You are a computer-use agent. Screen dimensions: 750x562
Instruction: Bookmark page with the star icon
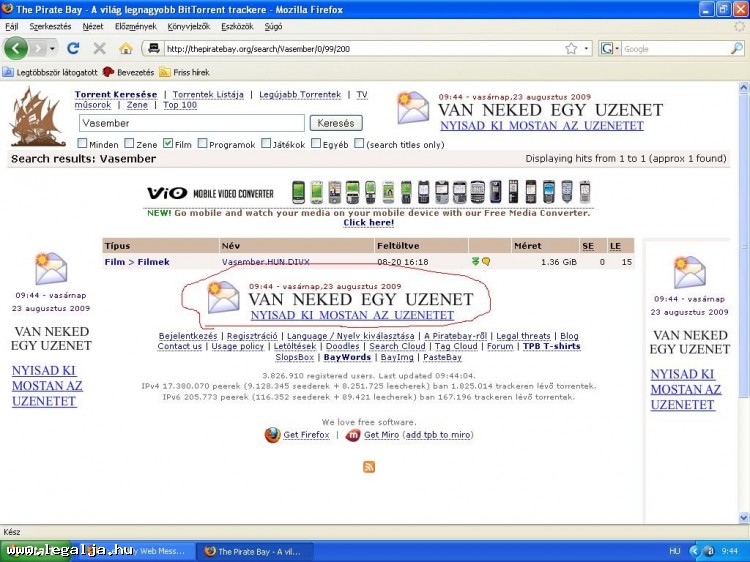[571, 48]
